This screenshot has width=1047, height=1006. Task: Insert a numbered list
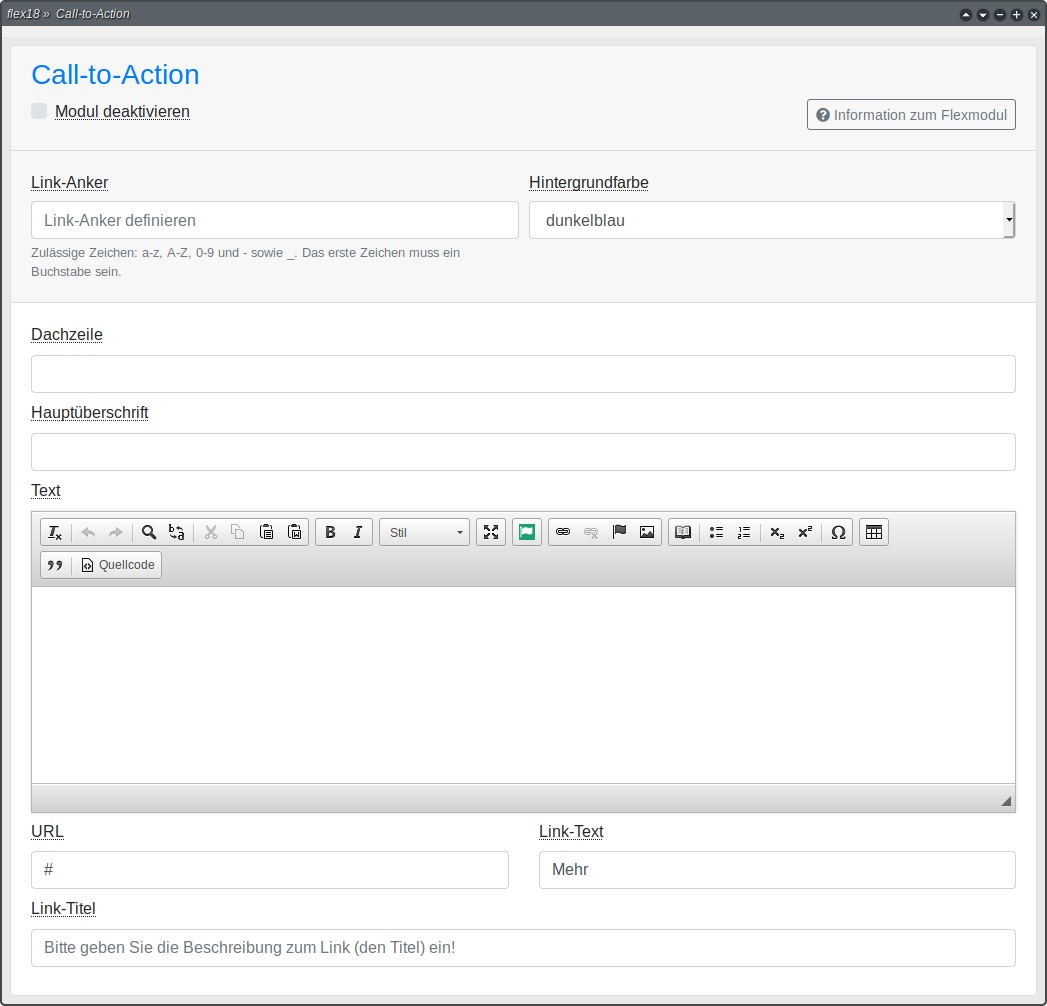(x=743, y=533)
